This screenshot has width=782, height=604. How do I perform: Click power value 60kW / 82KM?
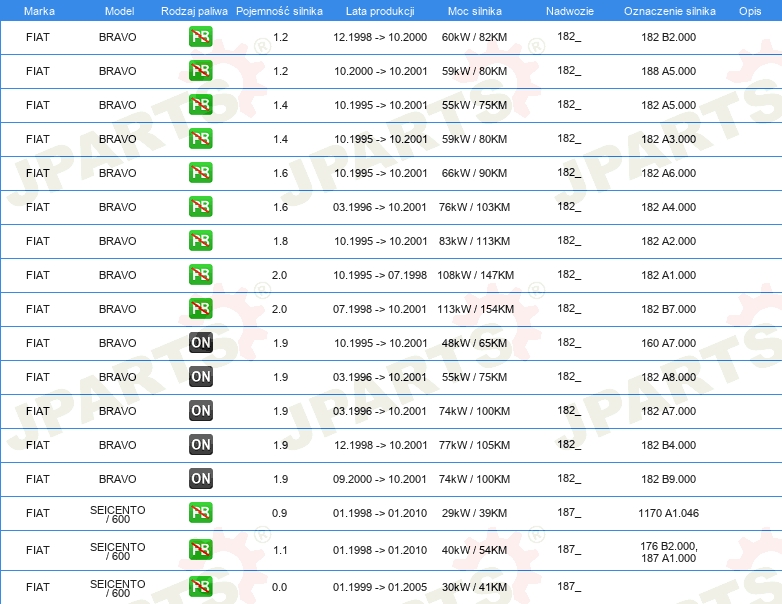pos(474,37)
